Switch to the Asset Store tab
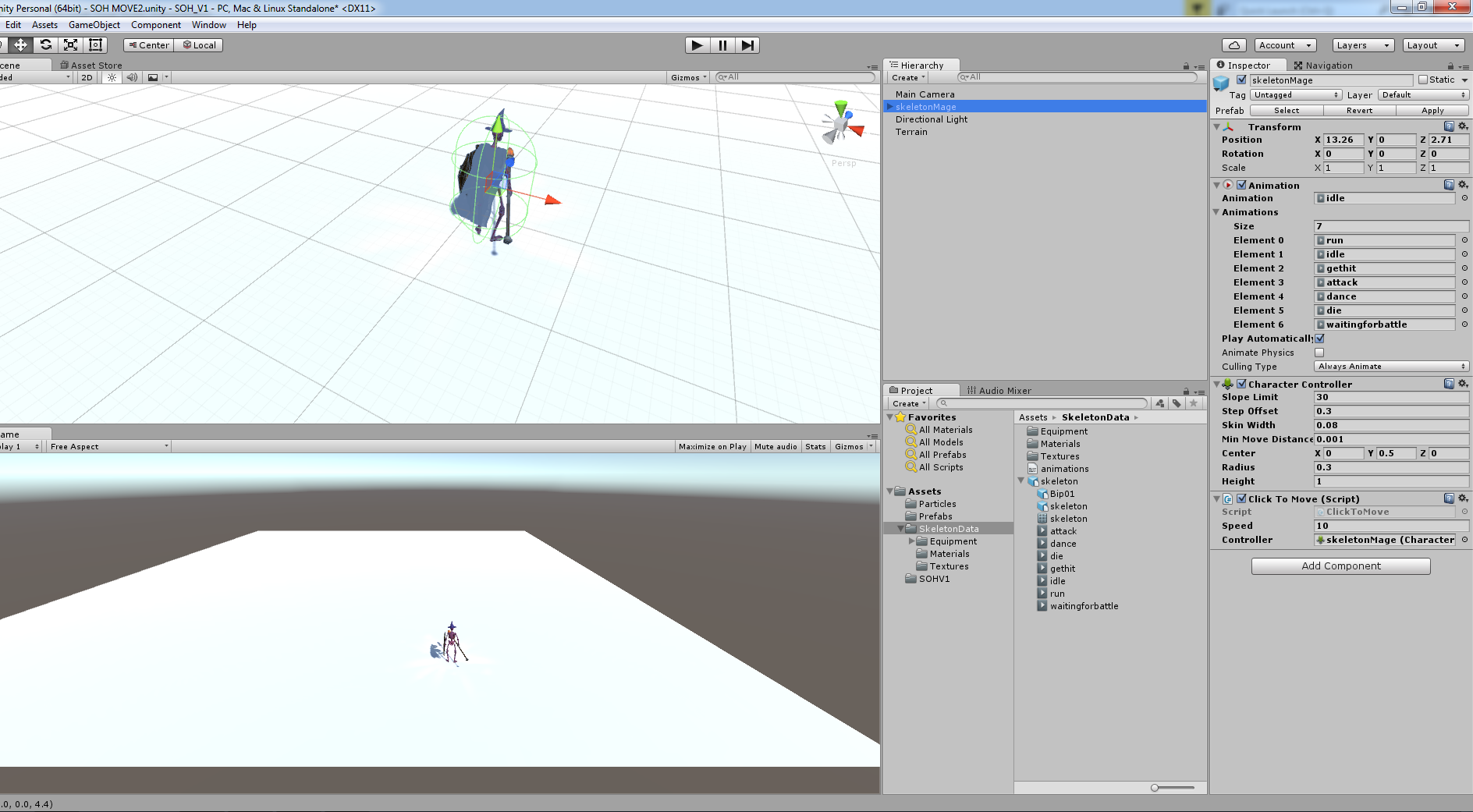1473x812 pixels. (x=91, y=66)
